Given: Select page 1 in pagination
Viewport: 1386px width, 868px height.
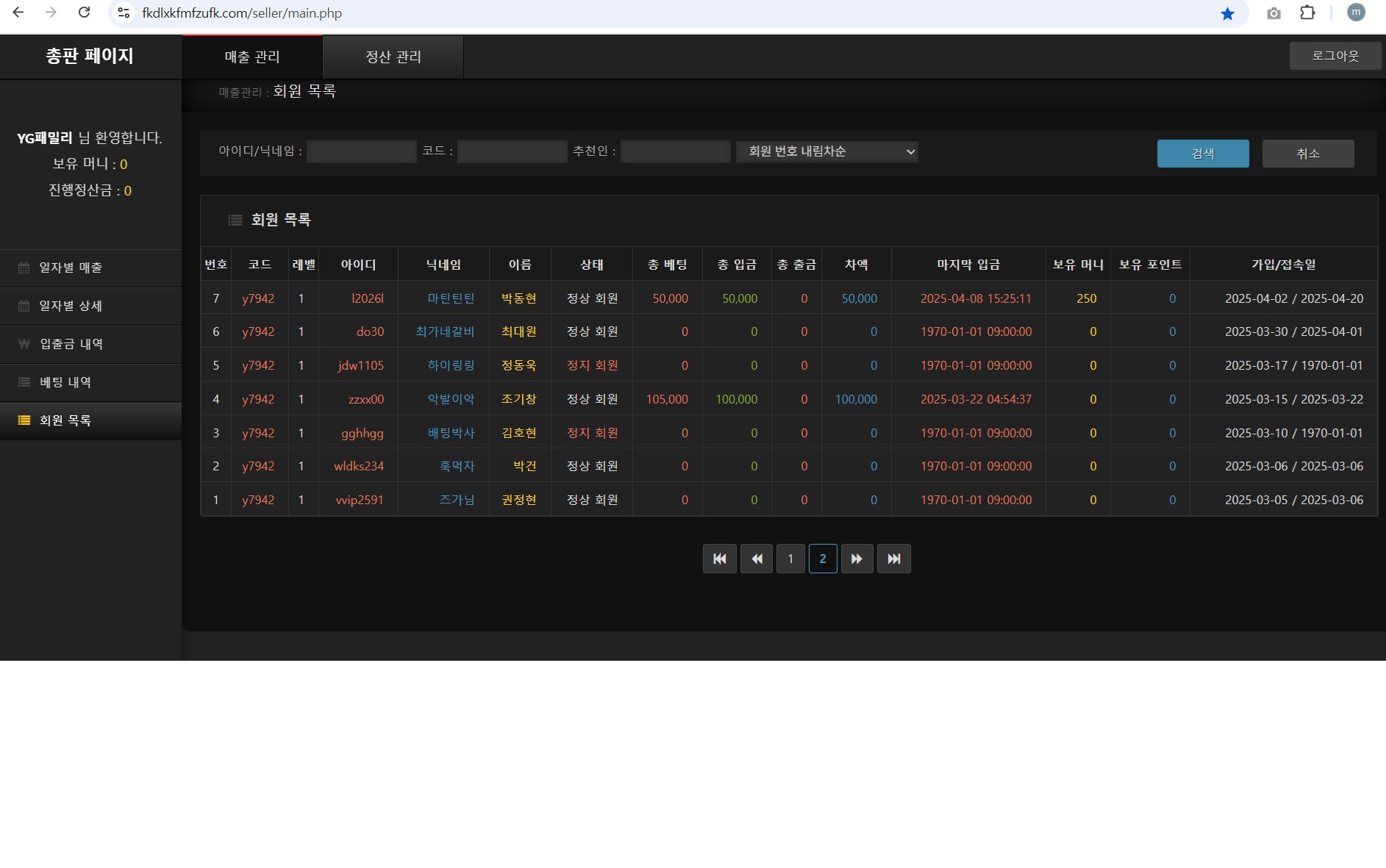Looking at the screenshot, I should coord(790,559).
